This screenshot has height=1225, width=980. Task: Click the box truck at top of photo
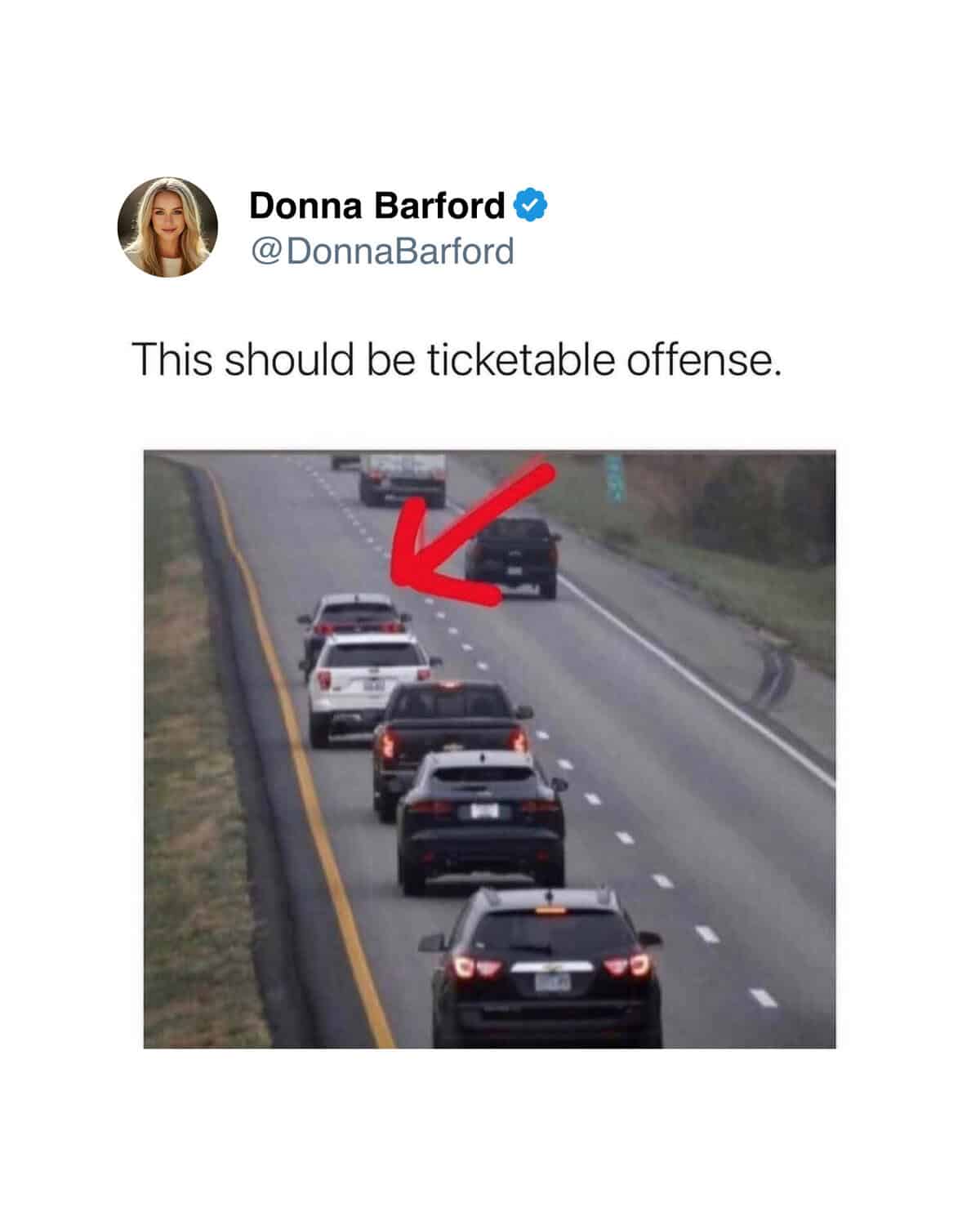403,478
